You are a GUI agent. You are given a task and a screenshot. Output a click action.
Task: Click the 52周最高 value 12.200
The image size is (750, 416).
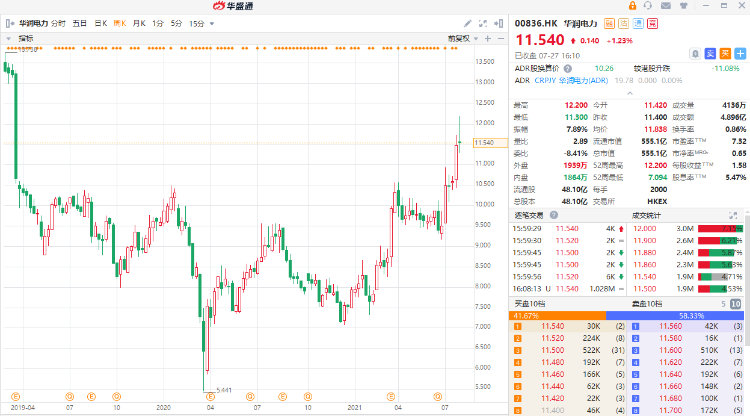point(655,165)
